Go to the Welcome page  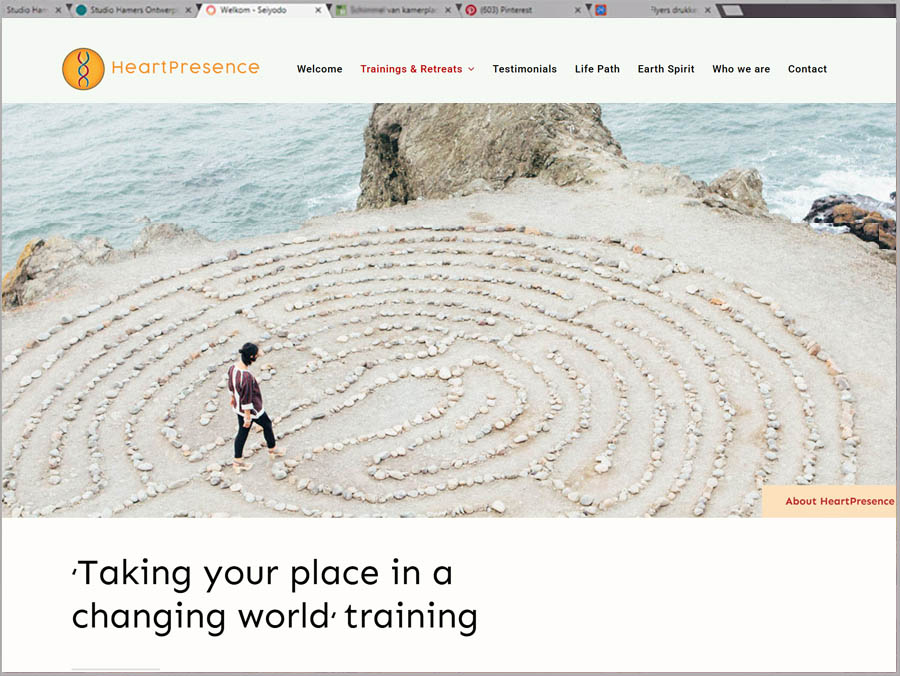click(319, 69)
